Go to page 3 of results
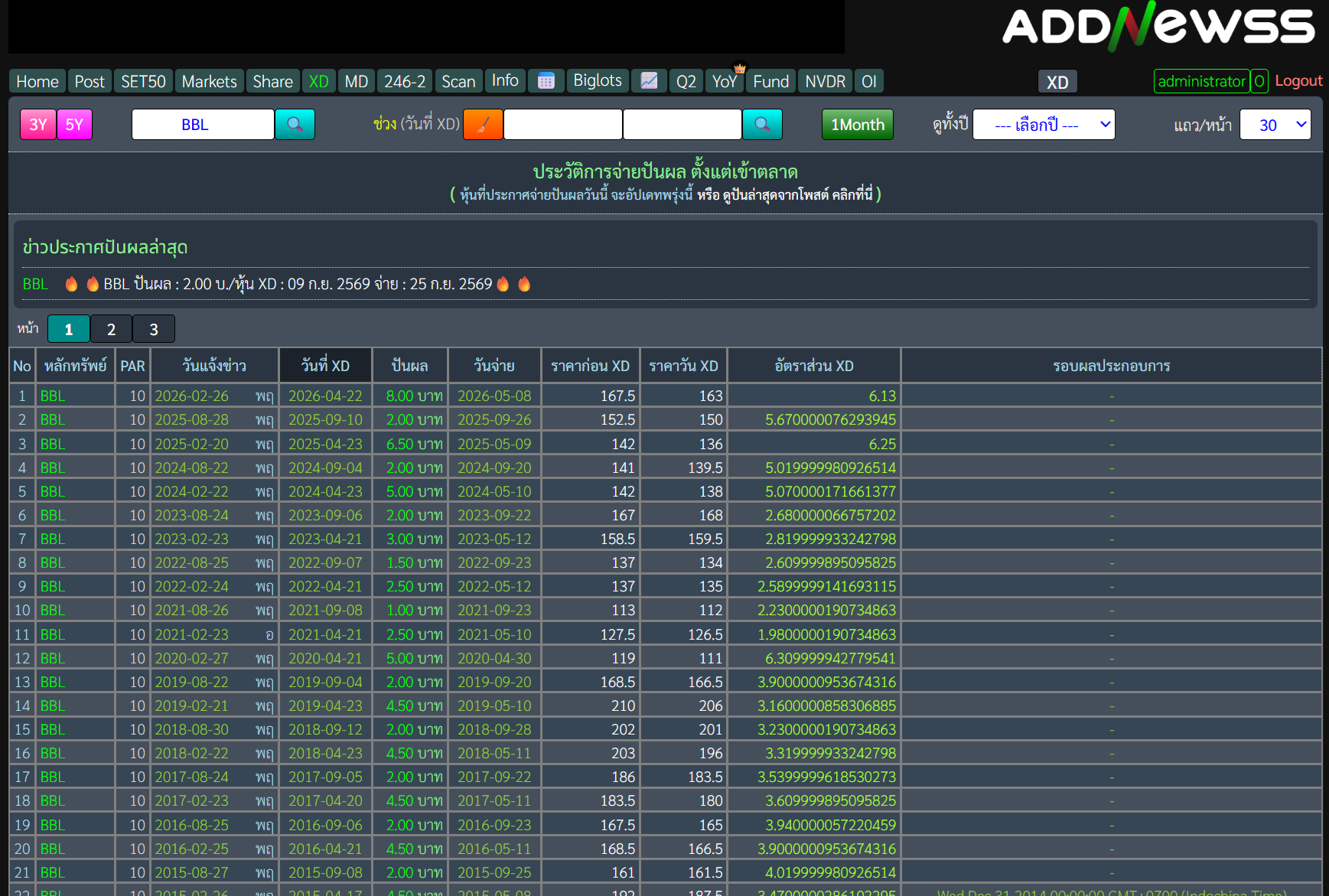Viewport: 1329px width, 896px height. pos(154,329)
